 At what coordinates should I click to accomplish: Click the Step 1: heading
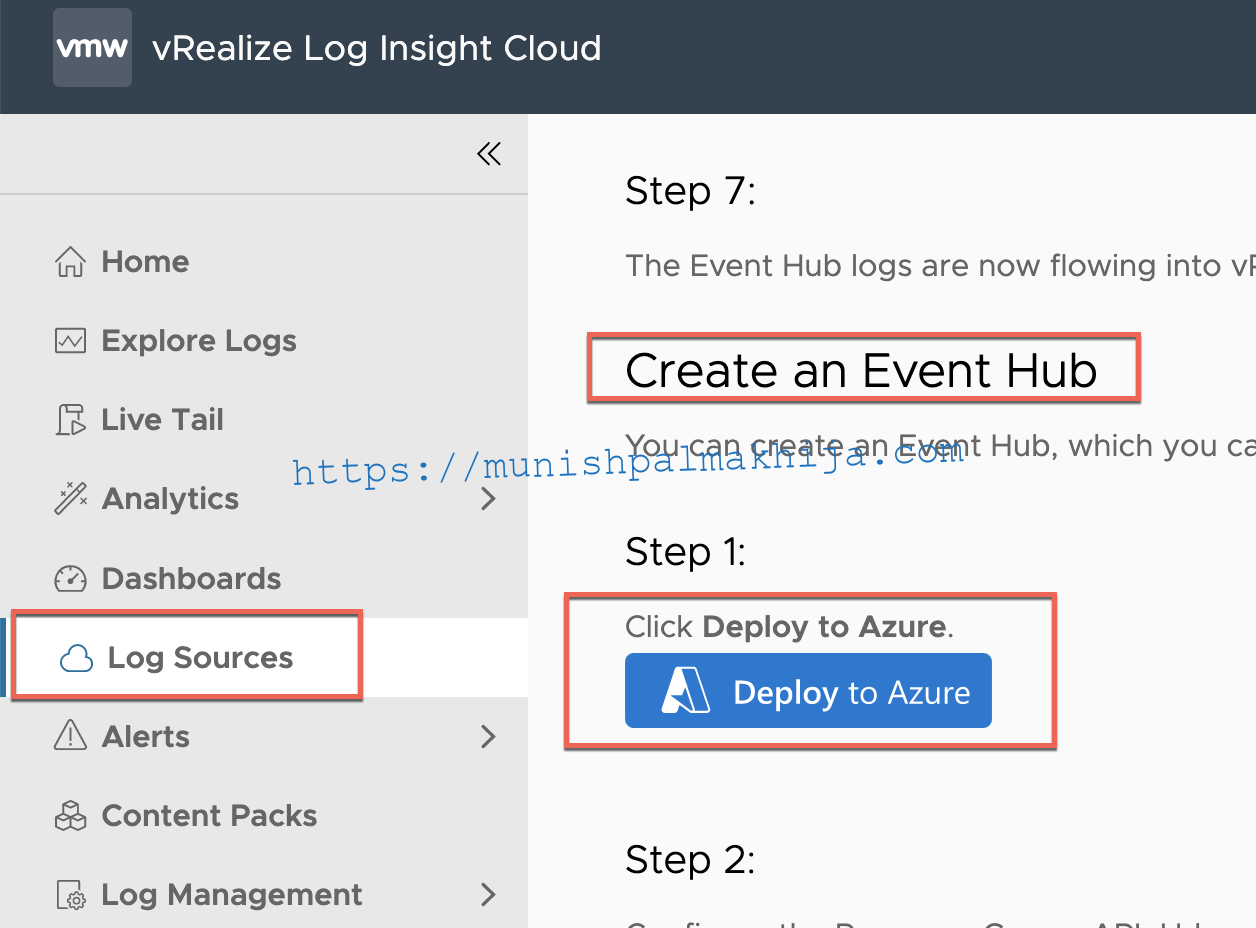click(686, 551)
